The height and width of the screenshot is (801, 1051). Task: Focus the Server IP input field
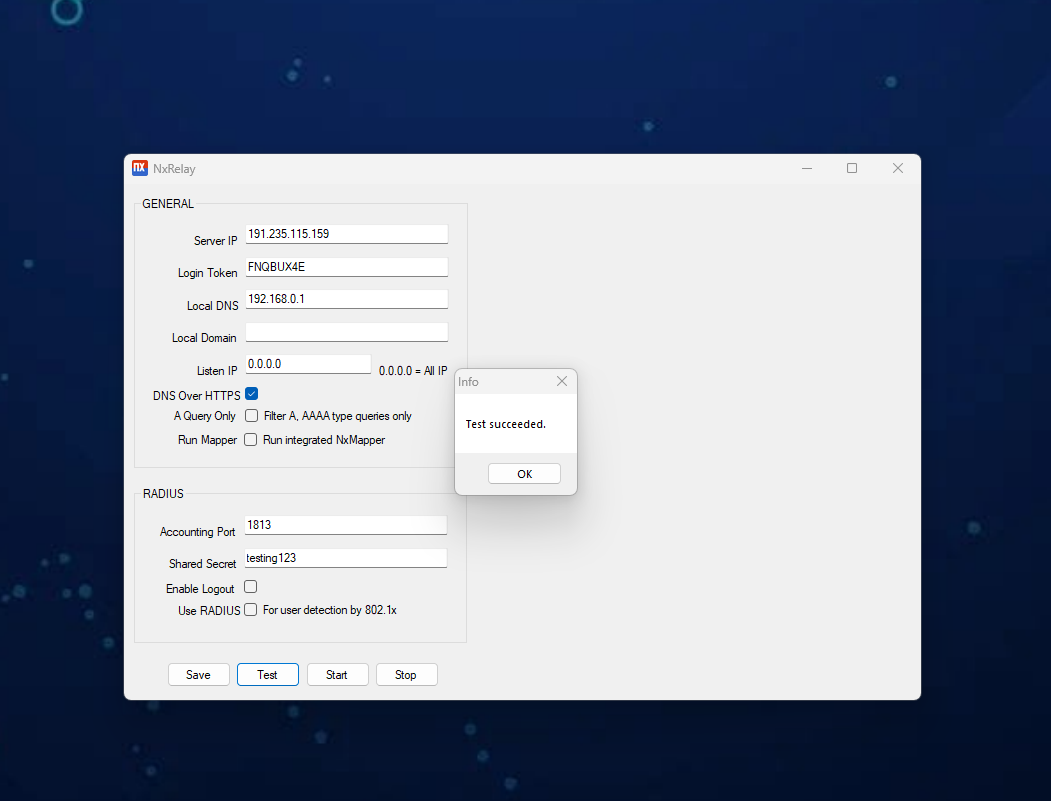click(346, 234)
